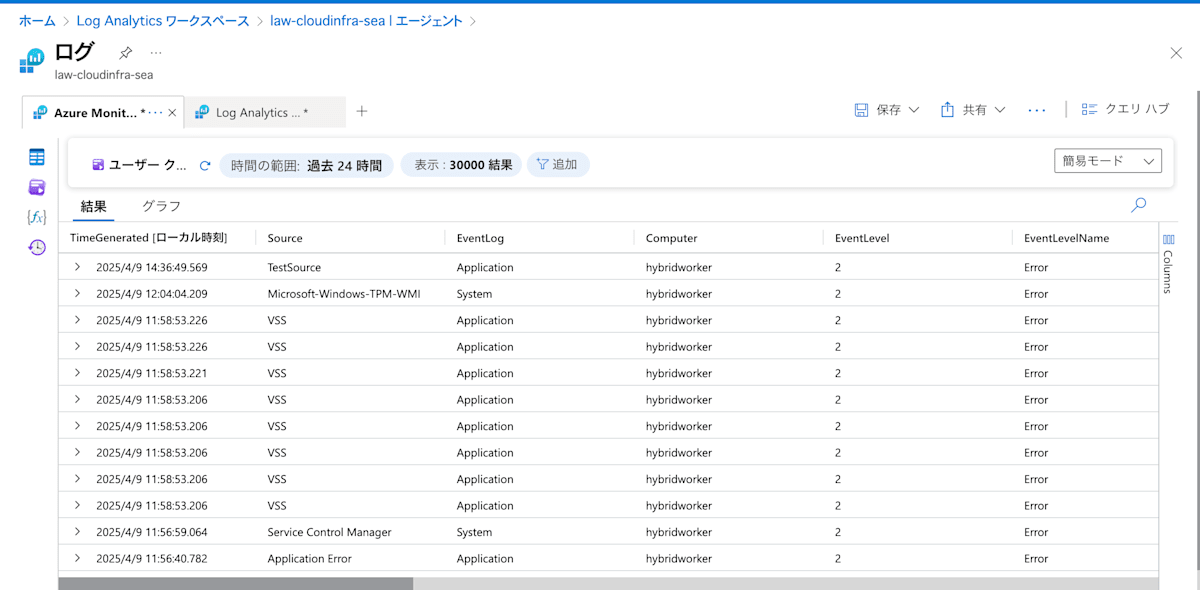Select the Microsoft-Windows-TPM-WMI cell

point(343,294)
